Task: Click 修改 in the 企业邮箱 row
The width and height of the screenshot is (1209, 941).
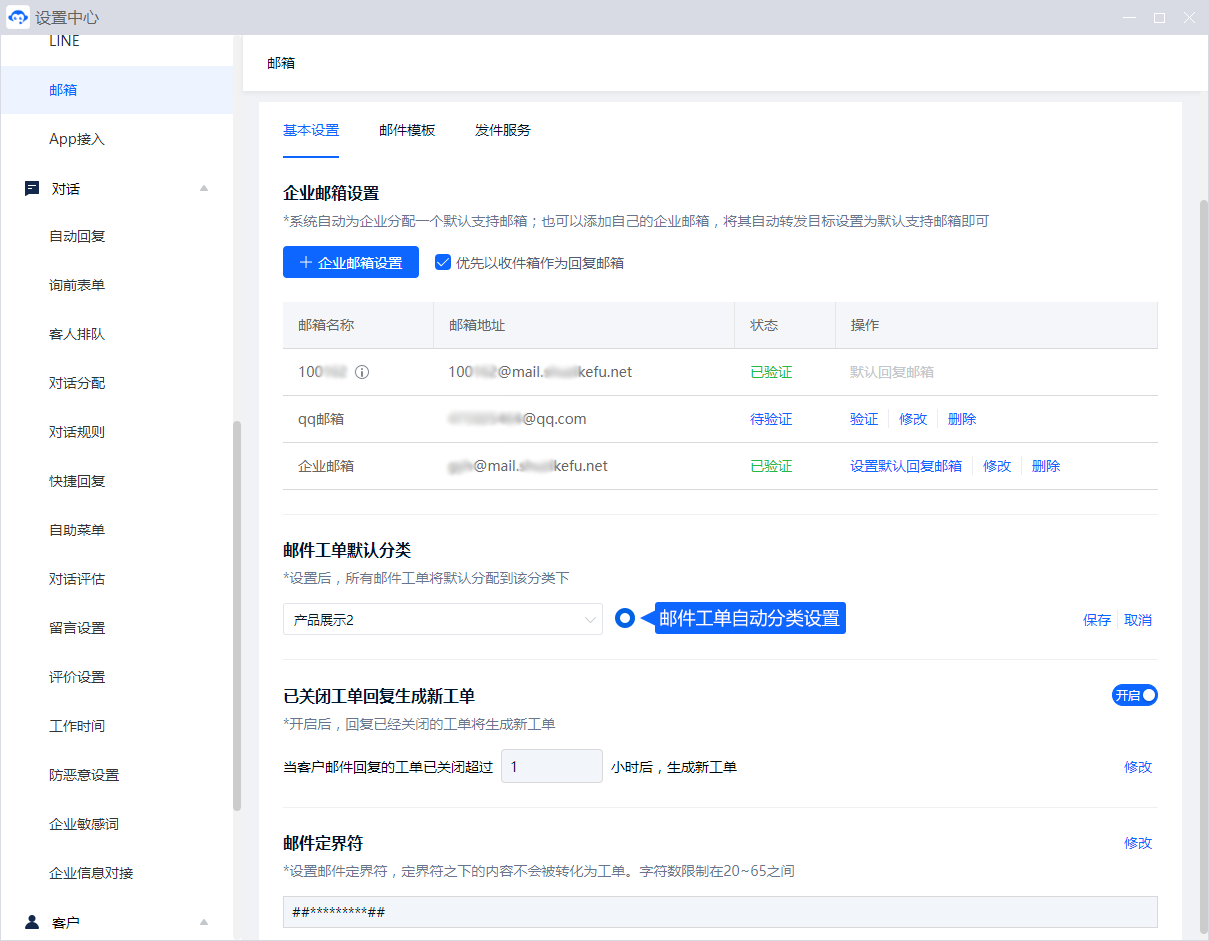Action: 997,467
